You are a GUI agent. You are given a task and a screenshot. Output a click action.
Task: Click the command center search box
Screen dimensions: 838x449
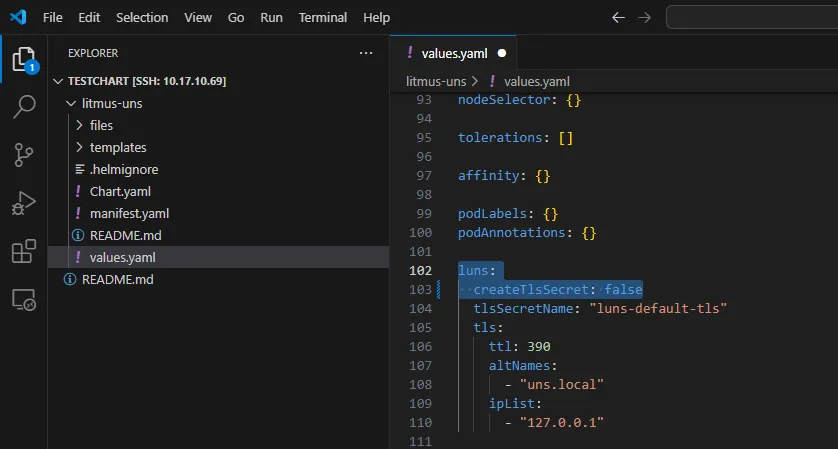tap(752, 18)
